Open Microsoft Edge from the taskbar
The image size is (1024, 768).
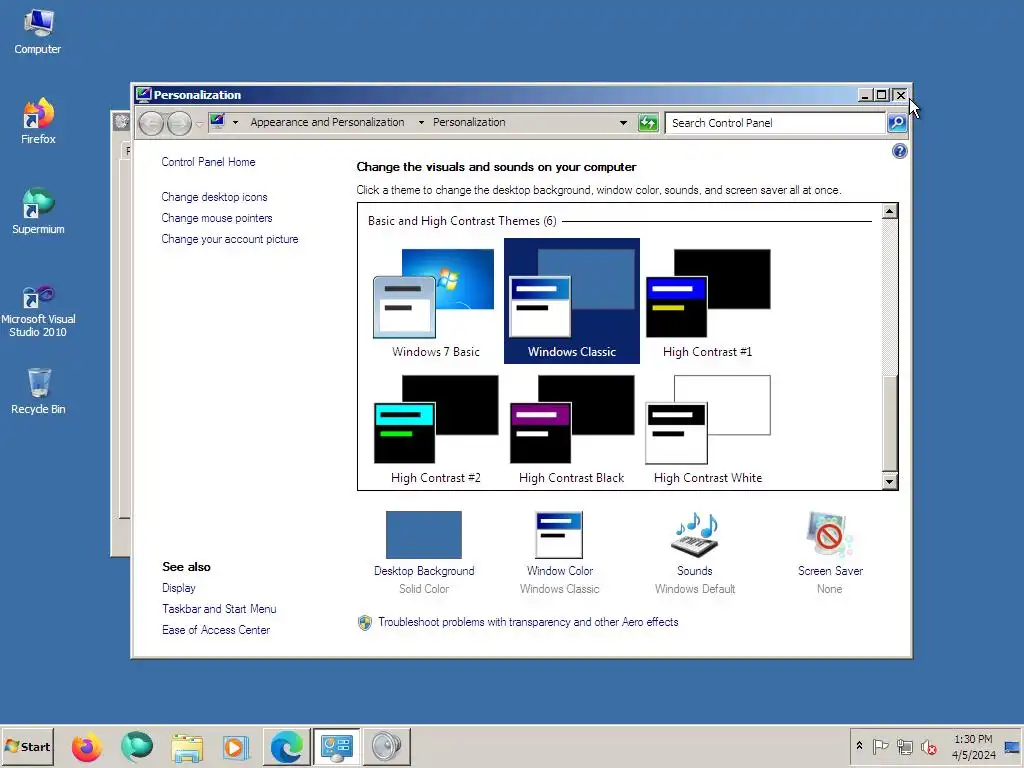[287, 746]
